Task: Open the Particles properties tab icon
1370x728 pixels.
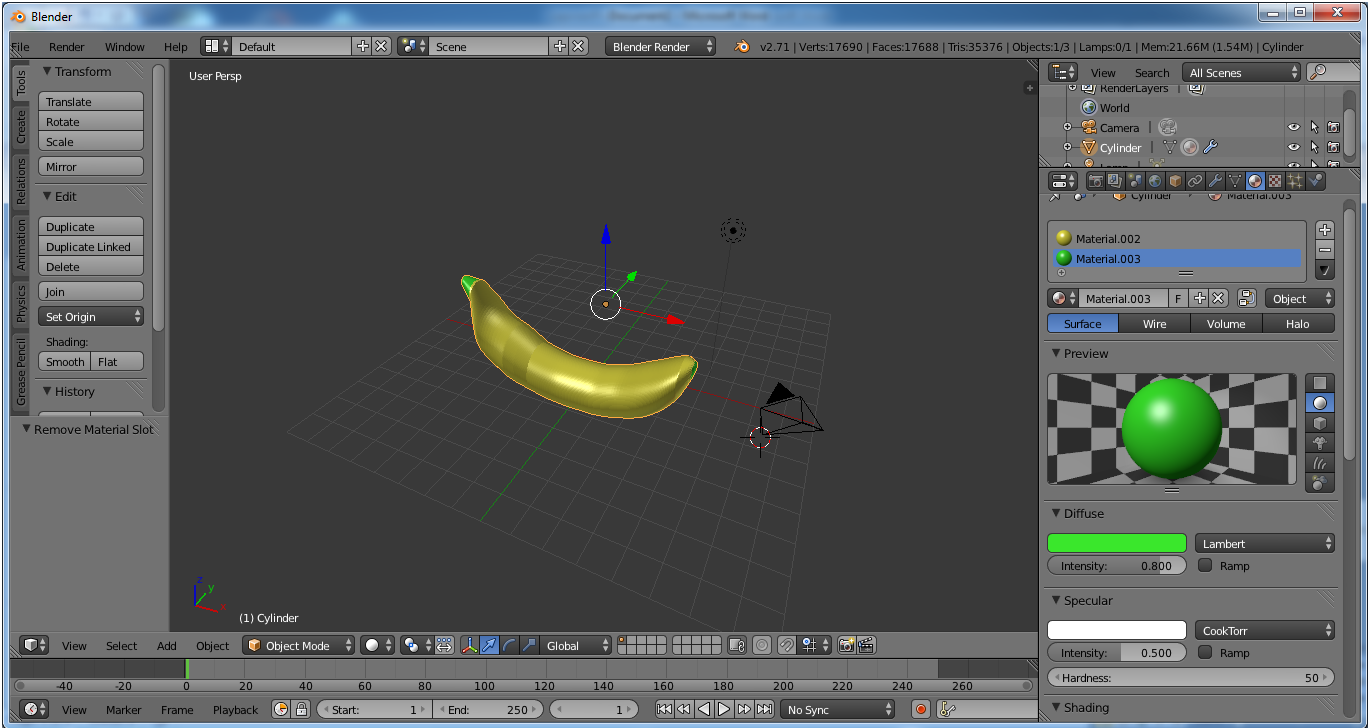Action: 1295,181
